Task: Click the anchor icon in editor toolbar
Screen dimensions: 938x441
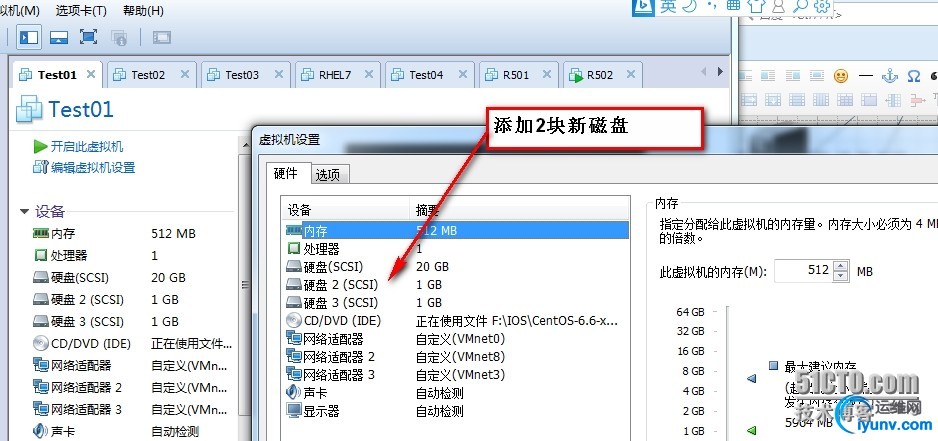Action: [891, 76]
